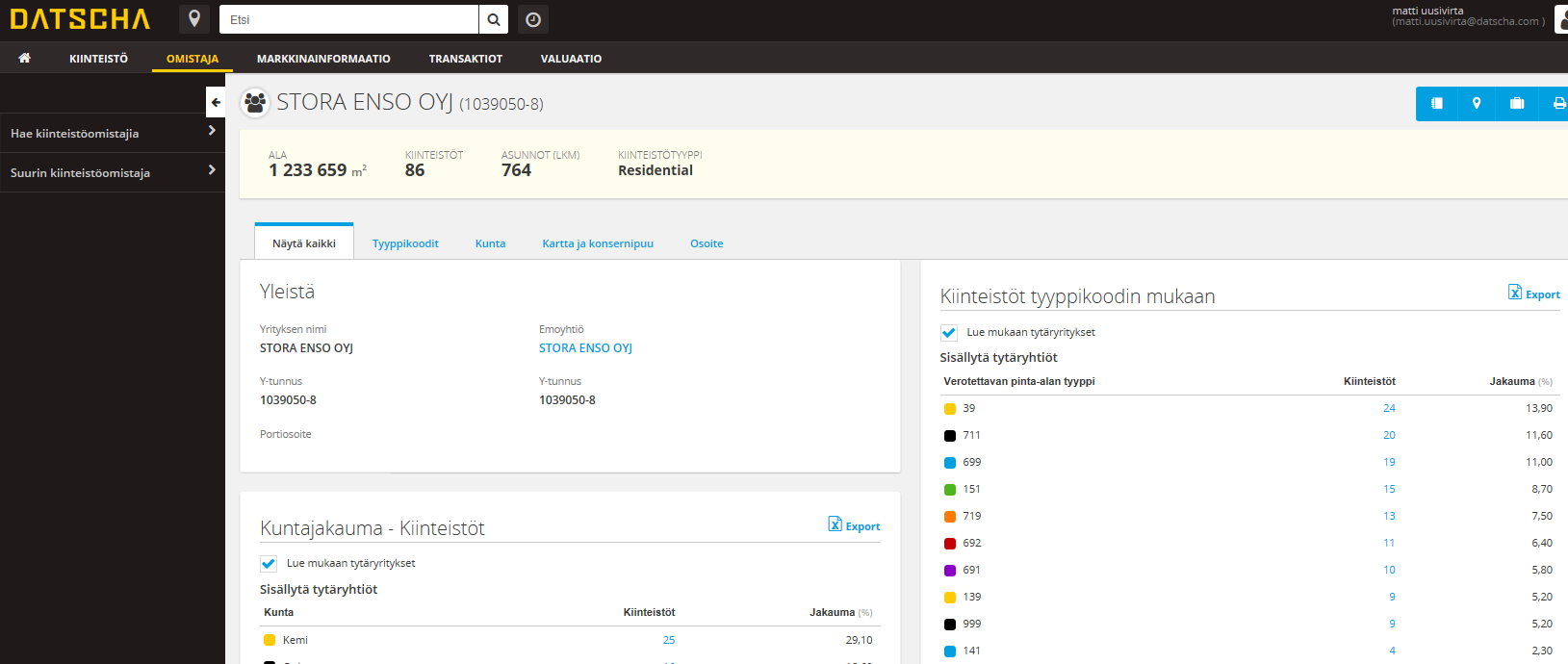Viewport: 1568px width, 664px height.
Task: Open the history clock icon
Action: (533, 19)
